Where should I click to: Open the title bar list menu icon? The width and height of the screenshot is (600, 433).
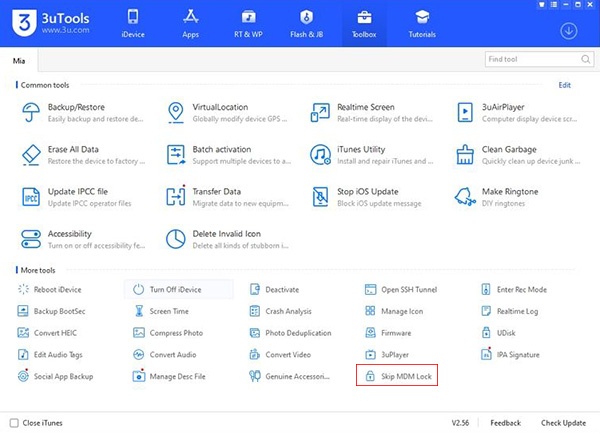(x=553, y=5)
